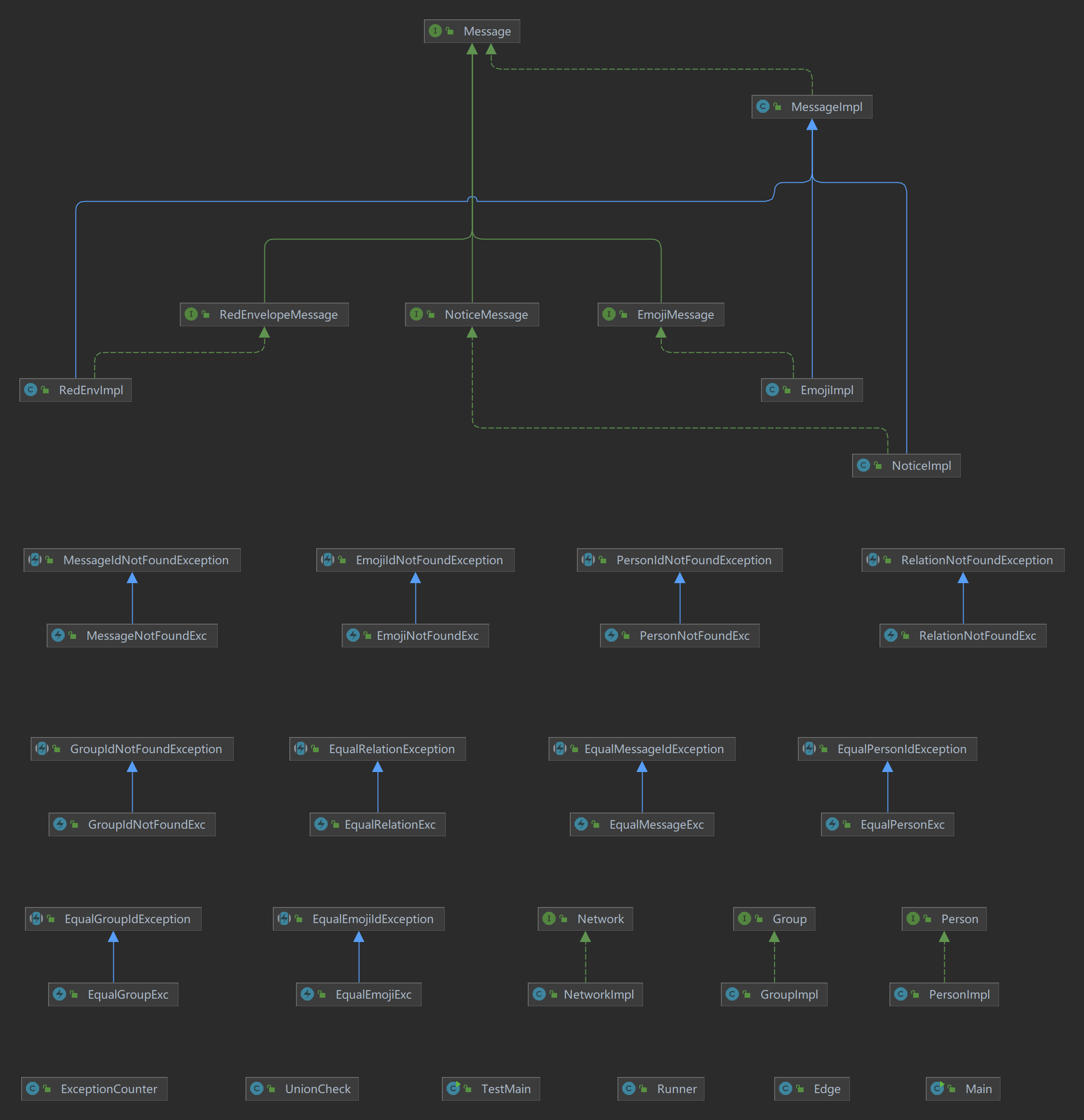Select the RedEnvImpl class node
Image resolution: width=1084 pixels, height=1120 pixels.
tap(76, 390)
